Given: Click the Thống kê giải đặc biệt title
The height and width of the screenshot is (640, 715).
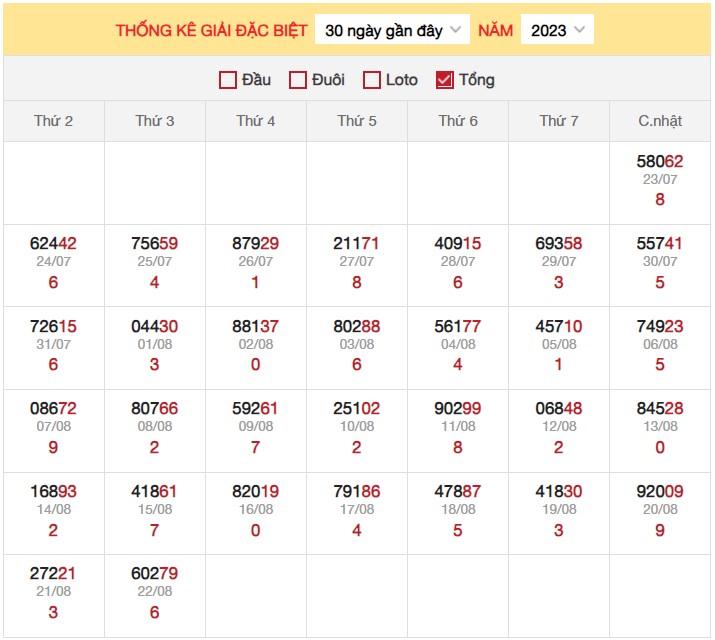Looking at the screenshot, I should point(212,30).
